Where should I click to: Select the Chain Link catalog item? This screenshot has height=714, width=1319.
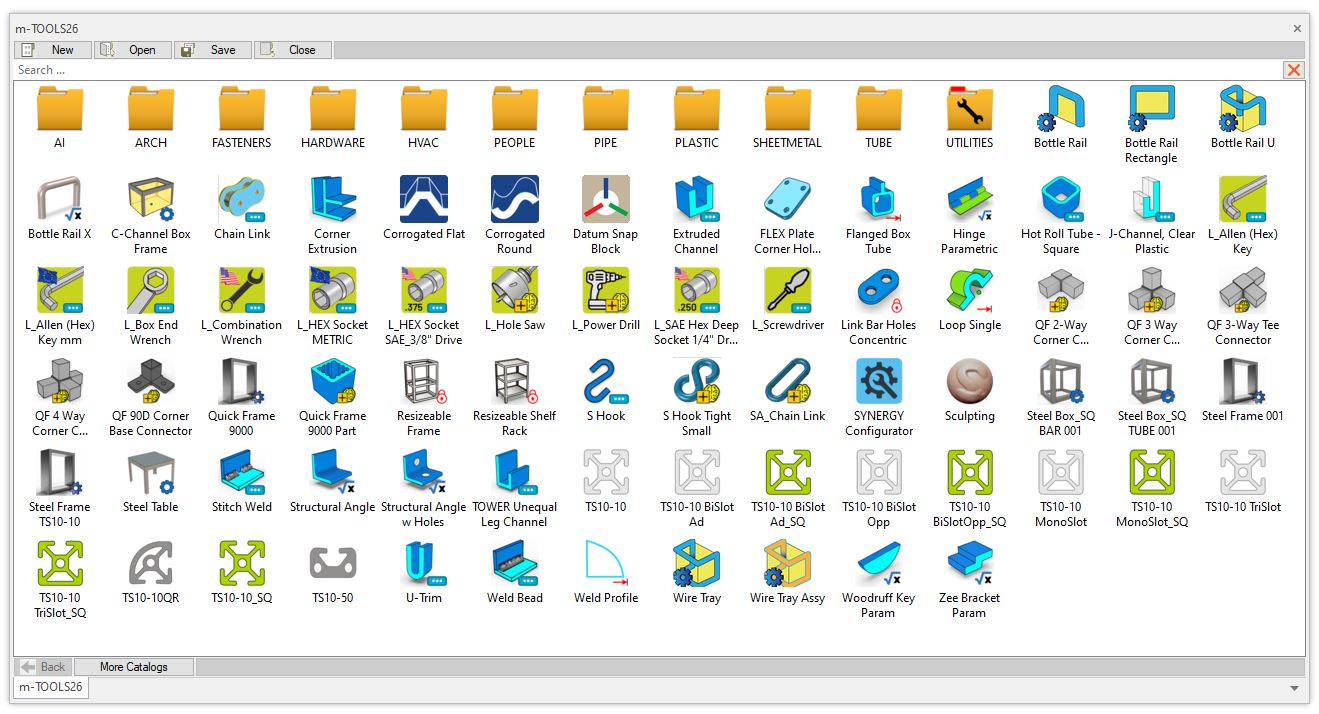242,200
